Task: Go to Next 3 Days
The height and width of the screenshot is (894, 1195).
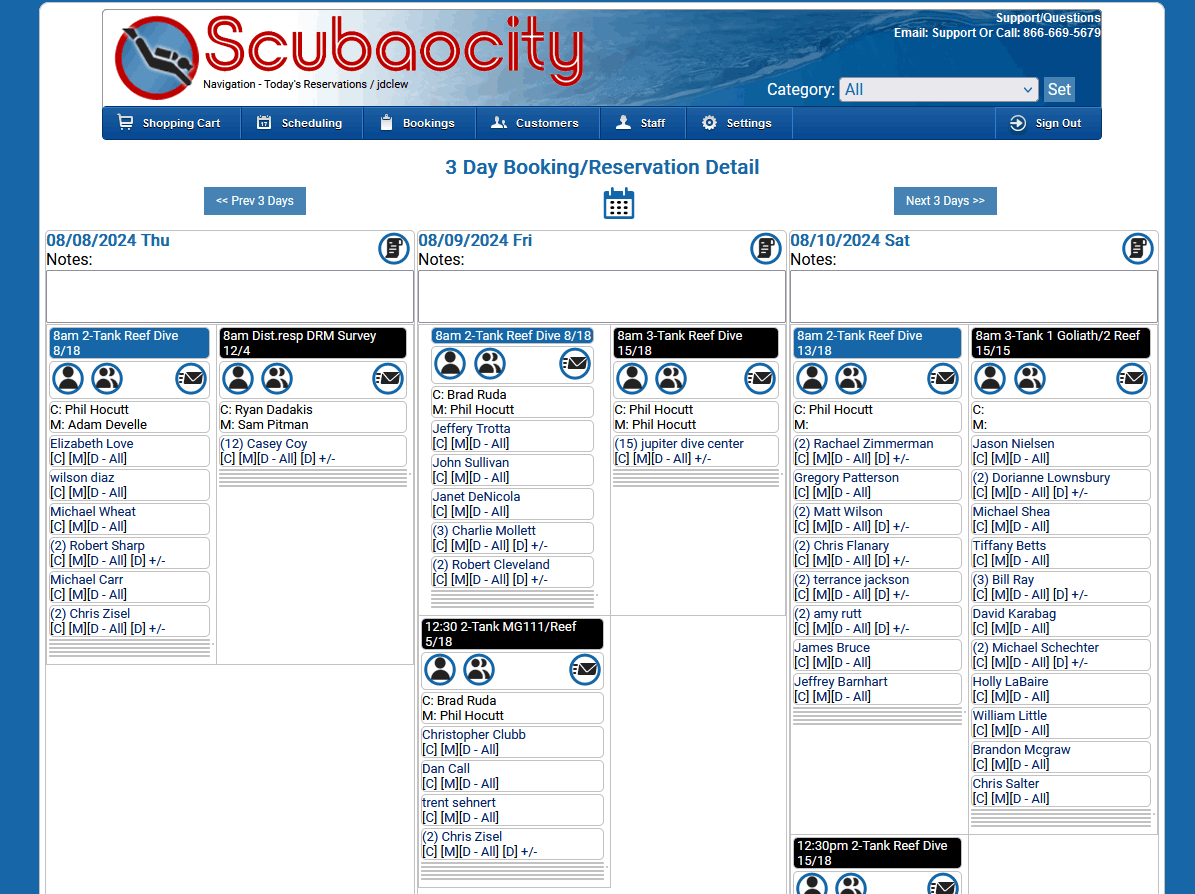Action: [945, 201]
